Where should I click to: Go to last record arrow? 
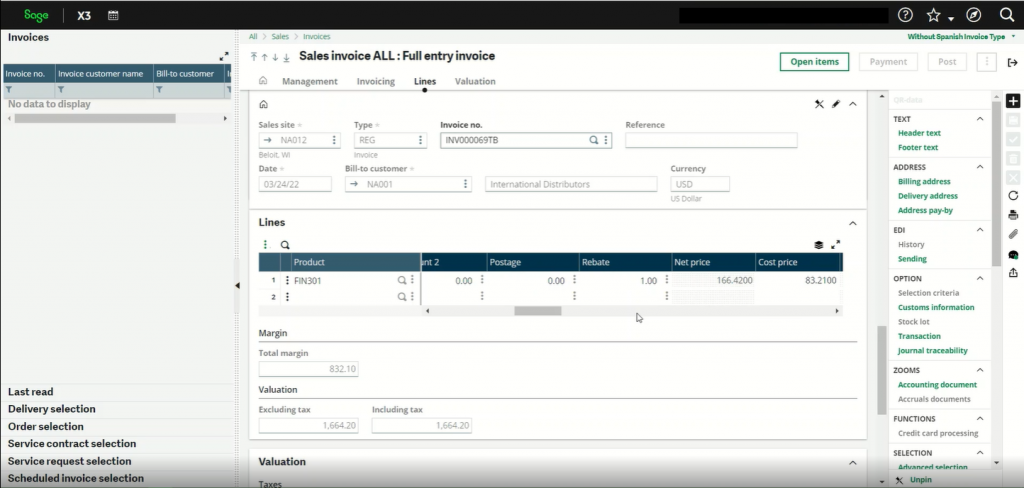pos(286,57)
